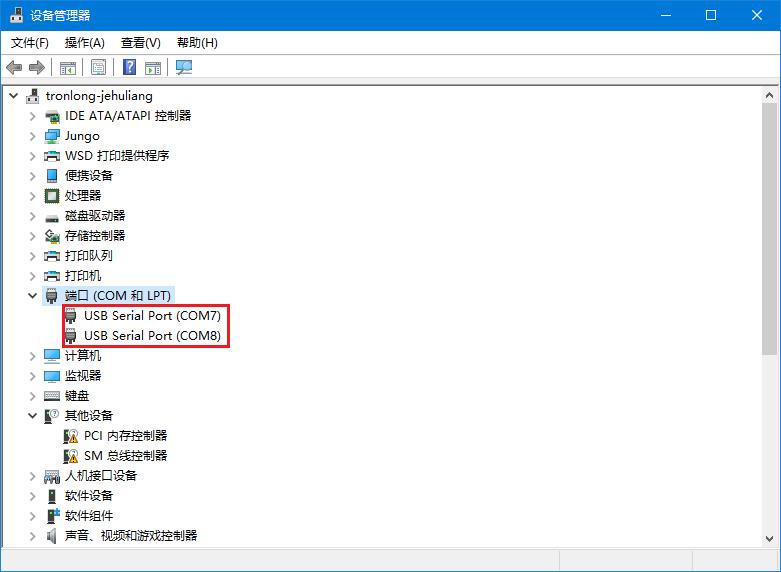
Task: Click the 声音、视频和游戏控制器 speaker icon
Action: [51, 536]
